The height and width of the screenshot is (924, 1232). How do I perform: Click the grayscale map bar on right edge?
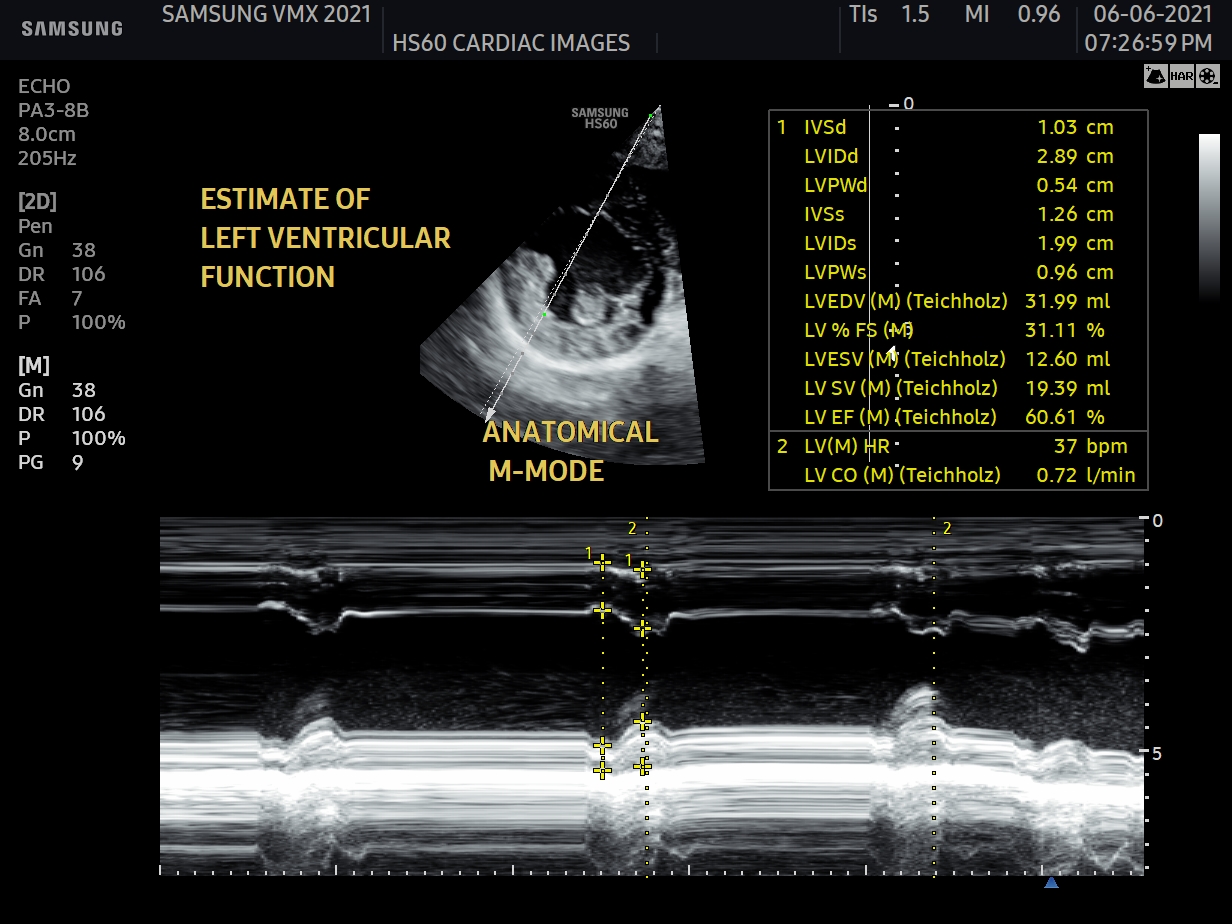pos(1209,217)
